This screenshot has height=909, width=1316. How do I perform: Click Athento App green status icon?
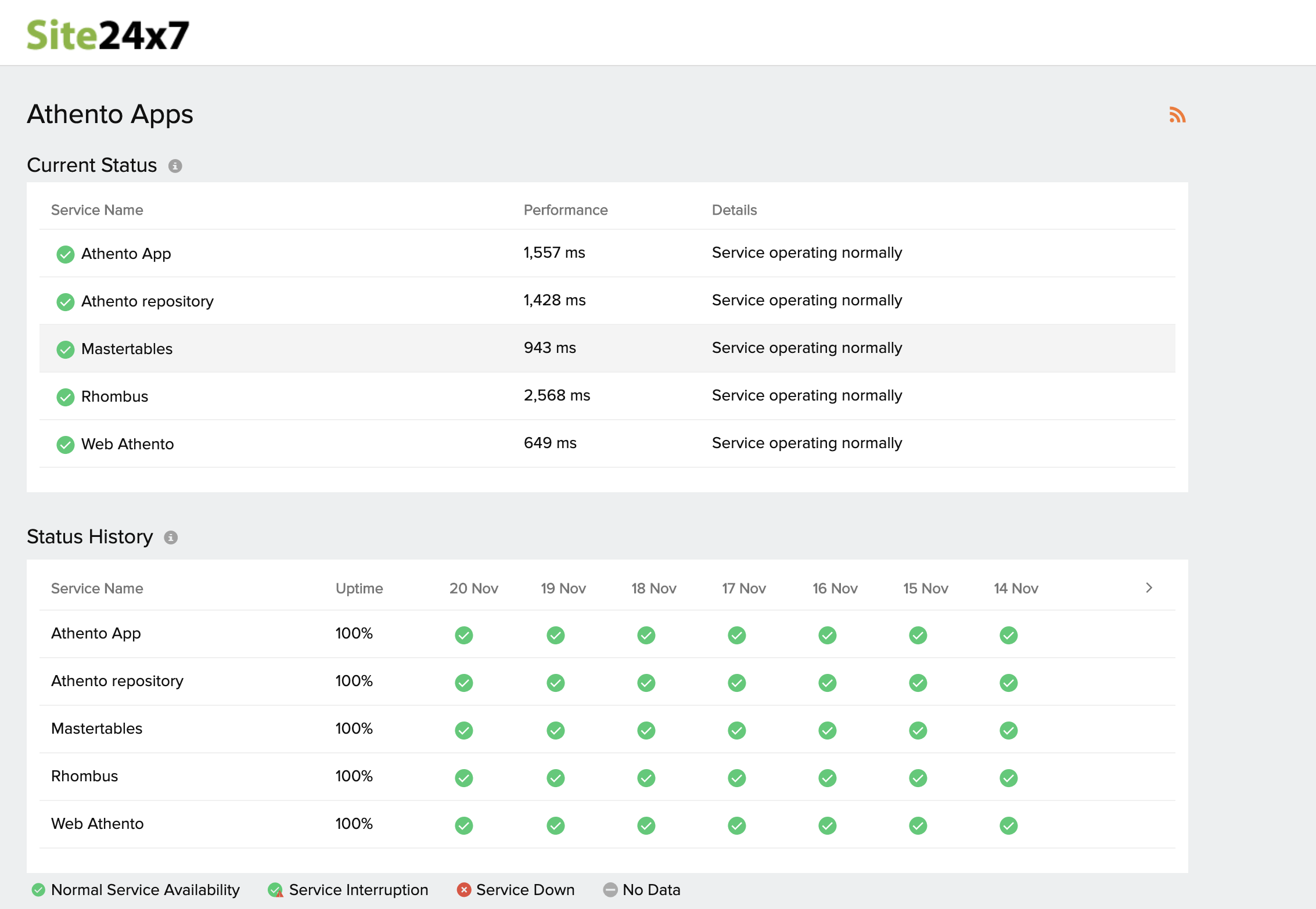66,254
